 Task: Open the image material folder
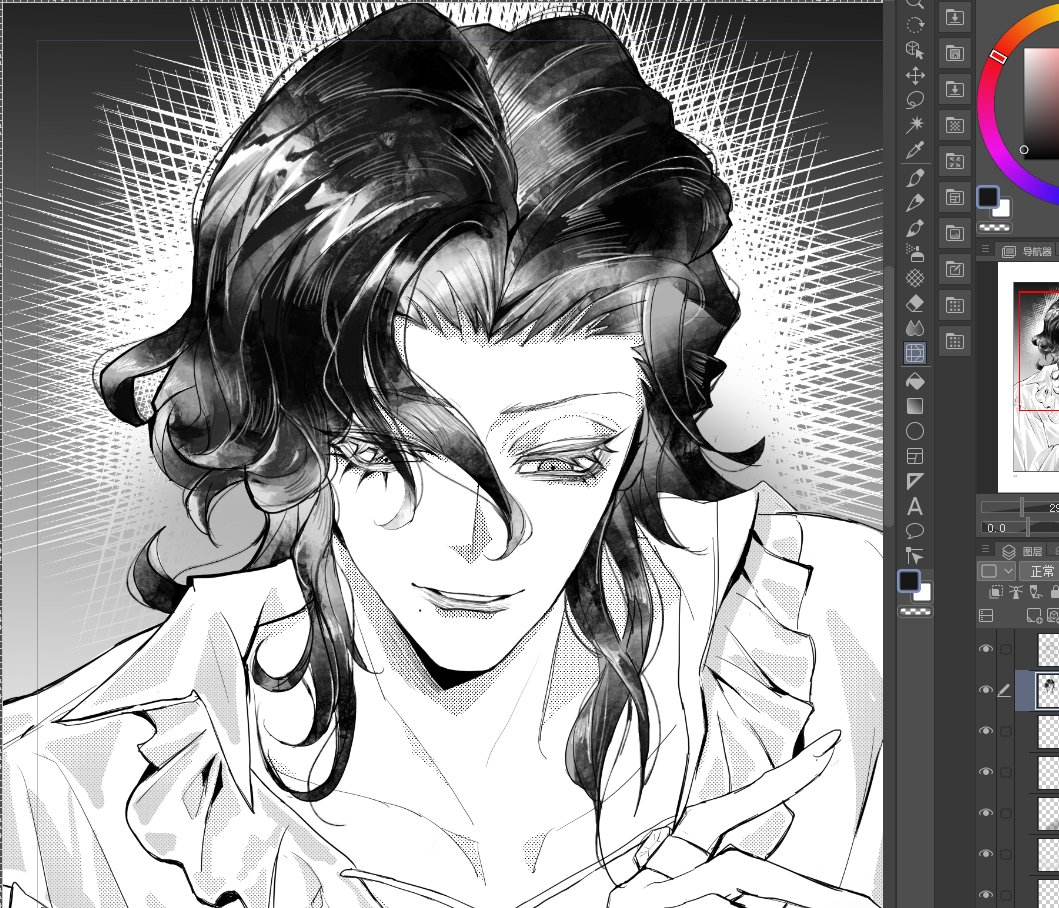[954, 233]
